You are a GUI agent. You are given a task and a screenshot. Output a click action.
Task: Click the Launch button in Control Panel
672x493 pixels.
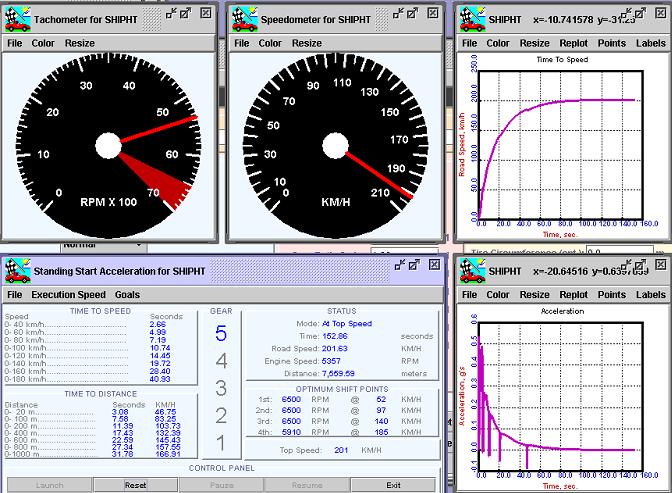point(49,485)
